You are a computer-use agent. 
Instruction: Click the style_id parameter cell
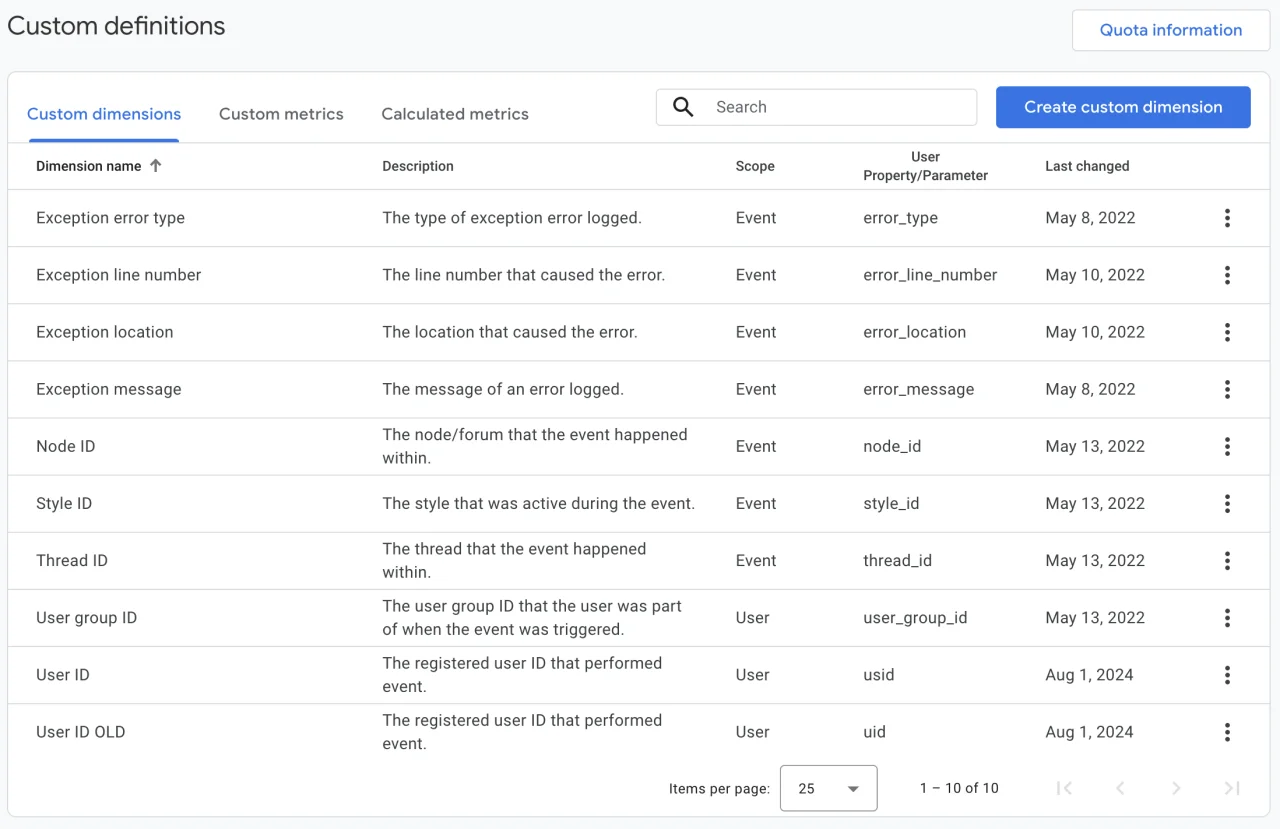pos(891,503)
